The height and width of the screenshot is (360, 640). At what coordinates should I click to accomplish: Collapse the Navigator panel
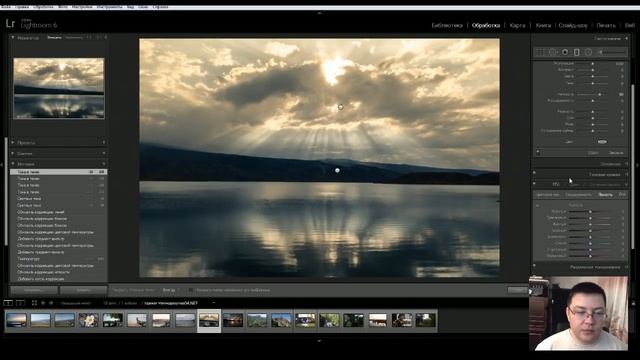pos(13,37)
